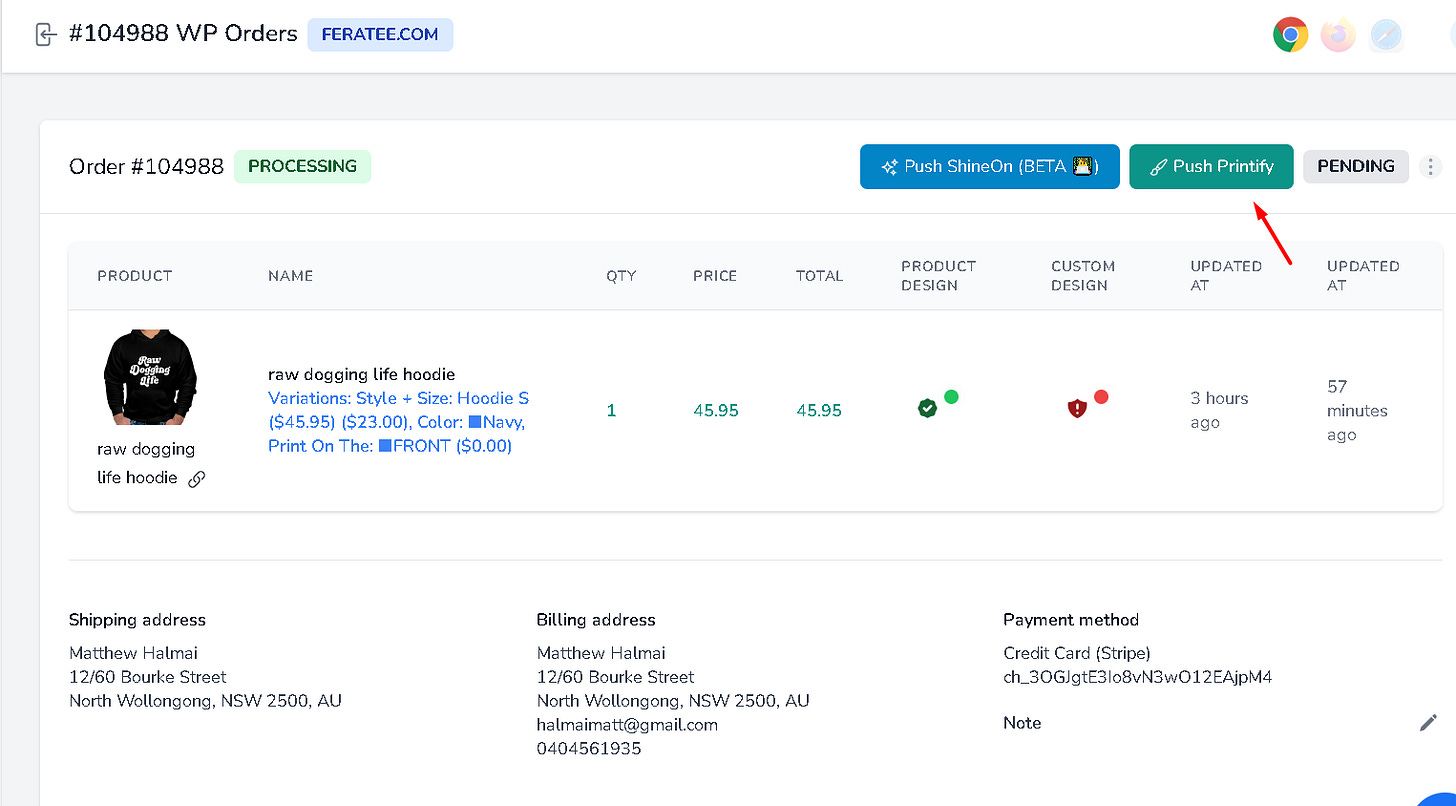Click the halmaimatt@gmail.com billing email

tap(627, 725)
